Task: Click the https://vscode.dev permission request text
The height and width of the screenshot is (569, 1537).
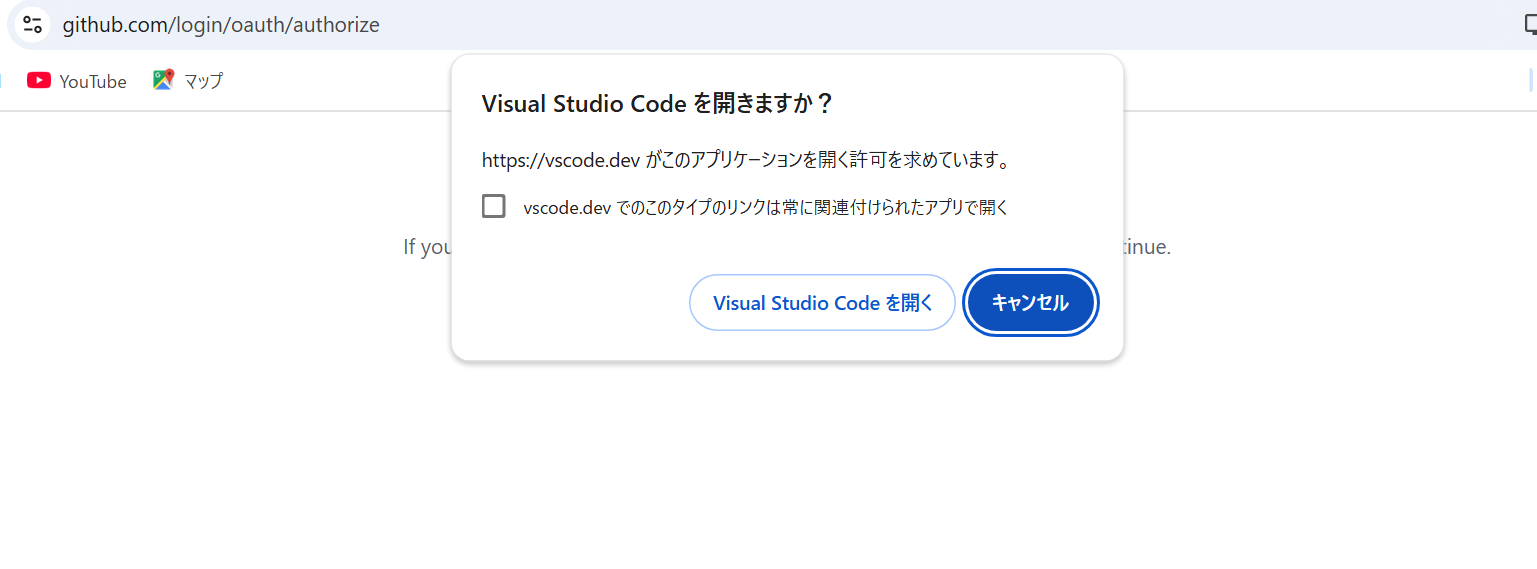Action: click(x=745, y=160)
